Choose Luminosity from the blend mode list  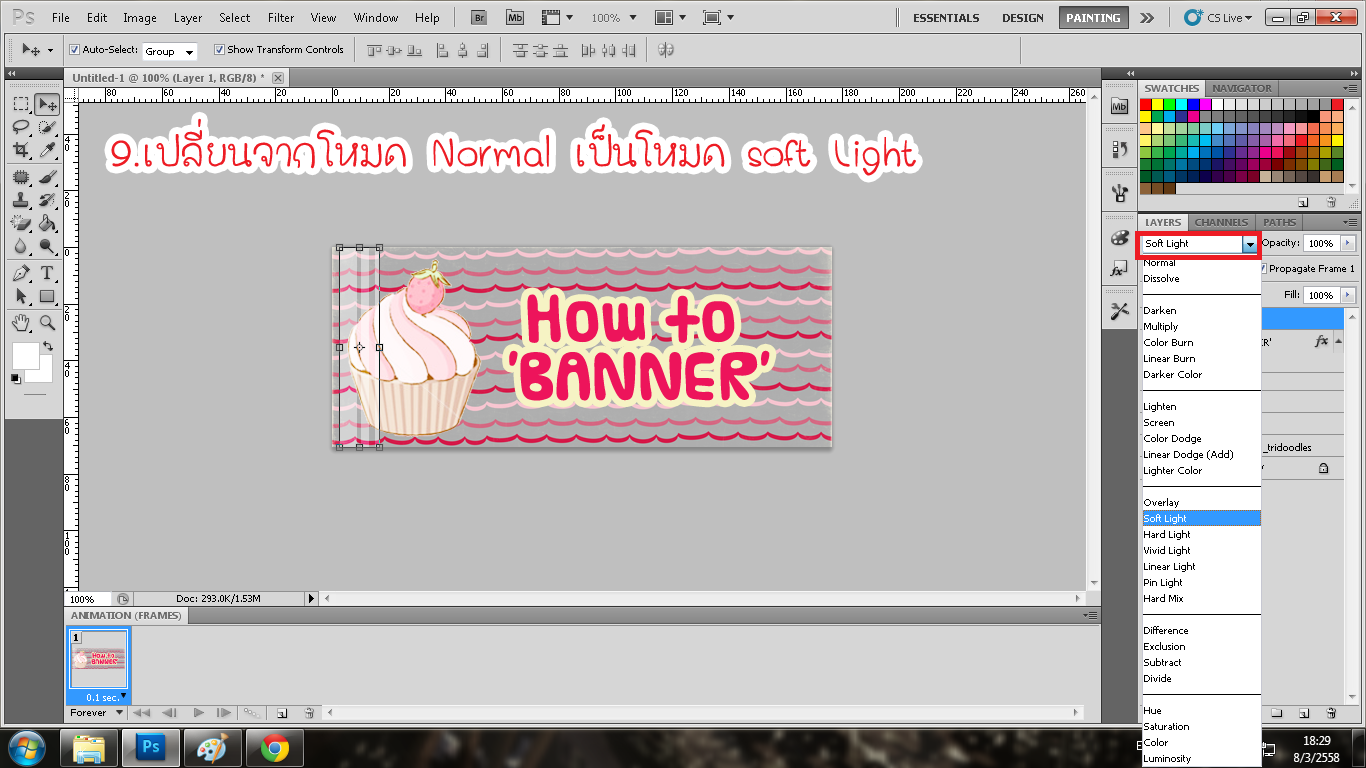pyautogui.click(x=1201, y=759)
